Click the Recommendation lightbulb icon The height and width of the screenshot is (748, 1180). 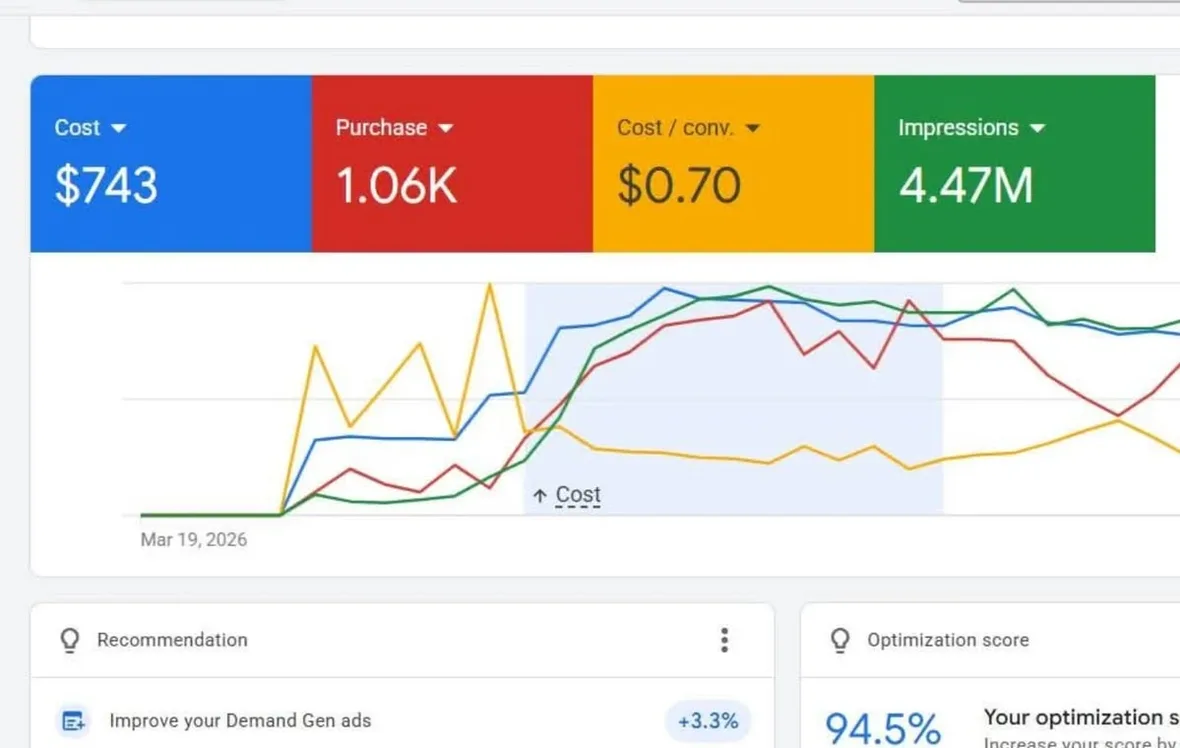coord(70,640)
